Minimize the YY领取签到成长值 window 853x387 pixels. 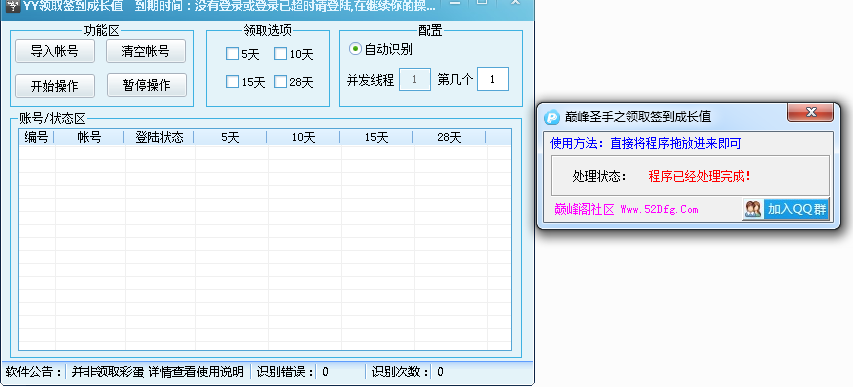(455, 3)
